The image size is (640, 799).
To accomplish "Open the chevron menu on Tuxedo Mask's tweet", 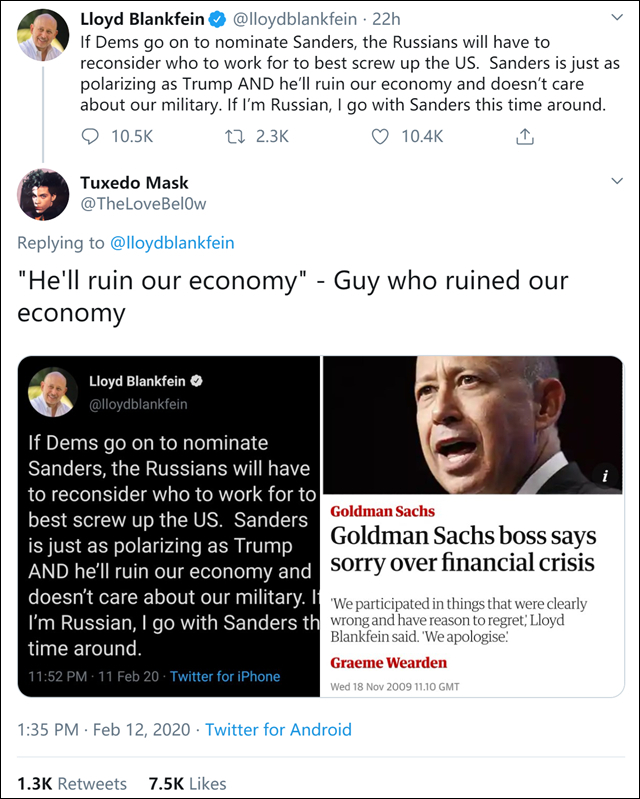I will click(616, 181).
